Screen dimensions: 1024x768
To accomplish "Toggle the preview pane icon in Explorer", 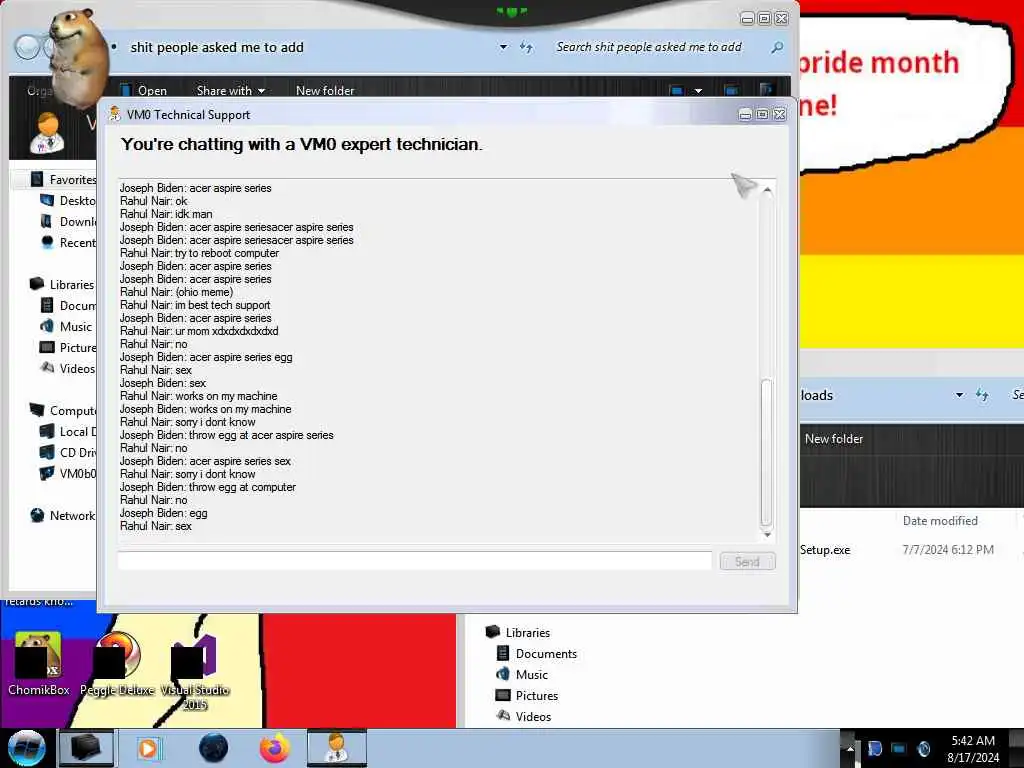I will pos(731,90).
